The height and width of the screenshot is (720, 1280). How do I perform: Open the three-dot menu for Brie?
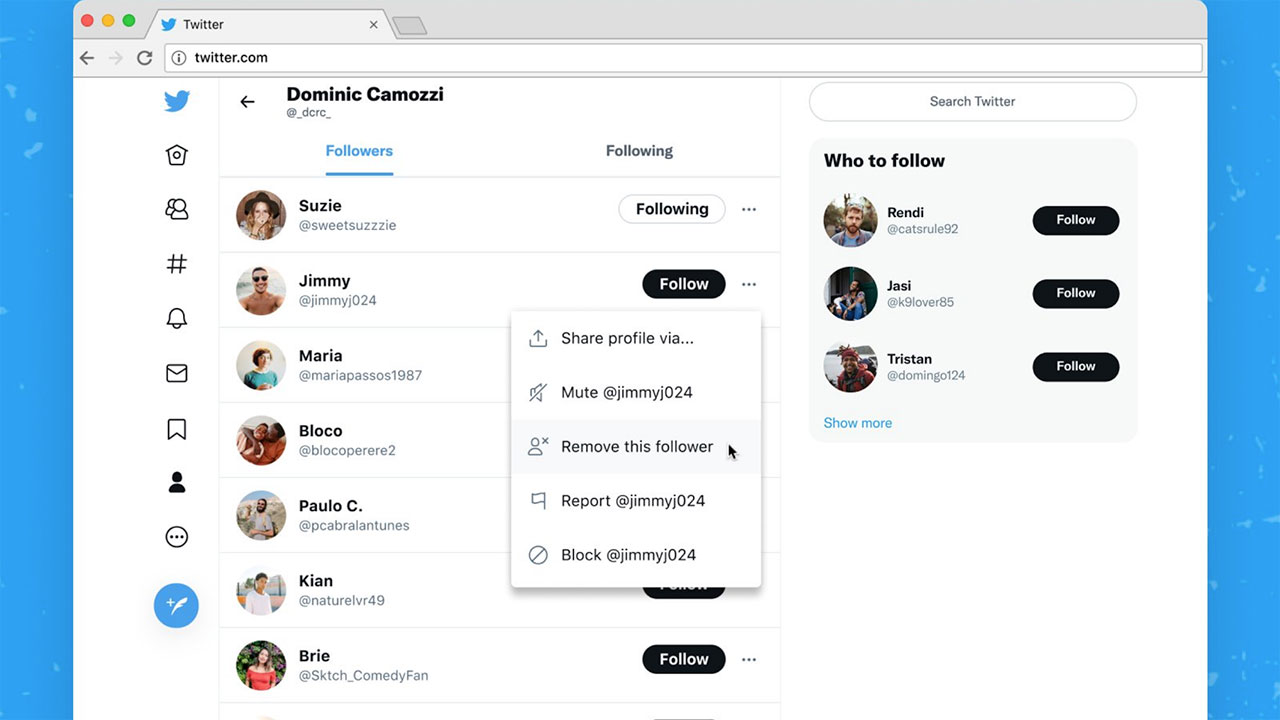pos(749,659)
